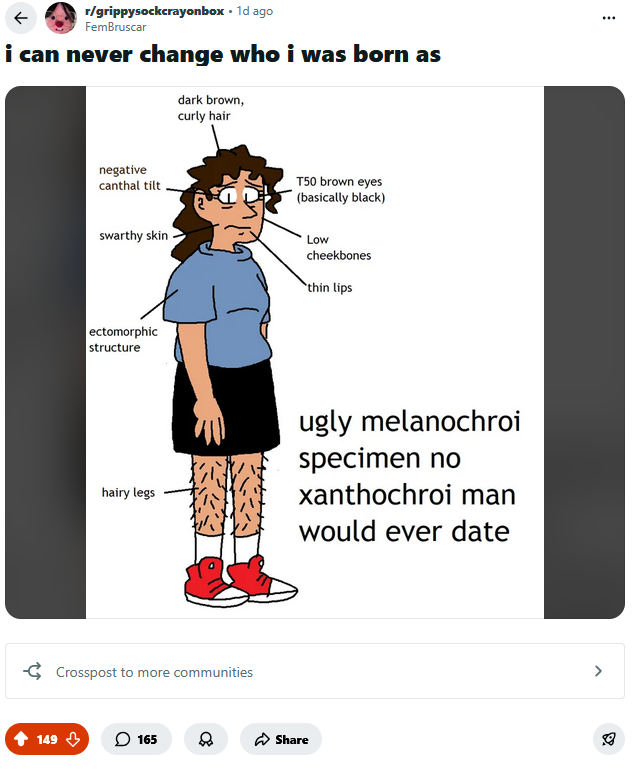Image resolution: width=632 pixels, height=769 pixels.
Task: Click the back arrow button
Action: (x=21, y=18)
